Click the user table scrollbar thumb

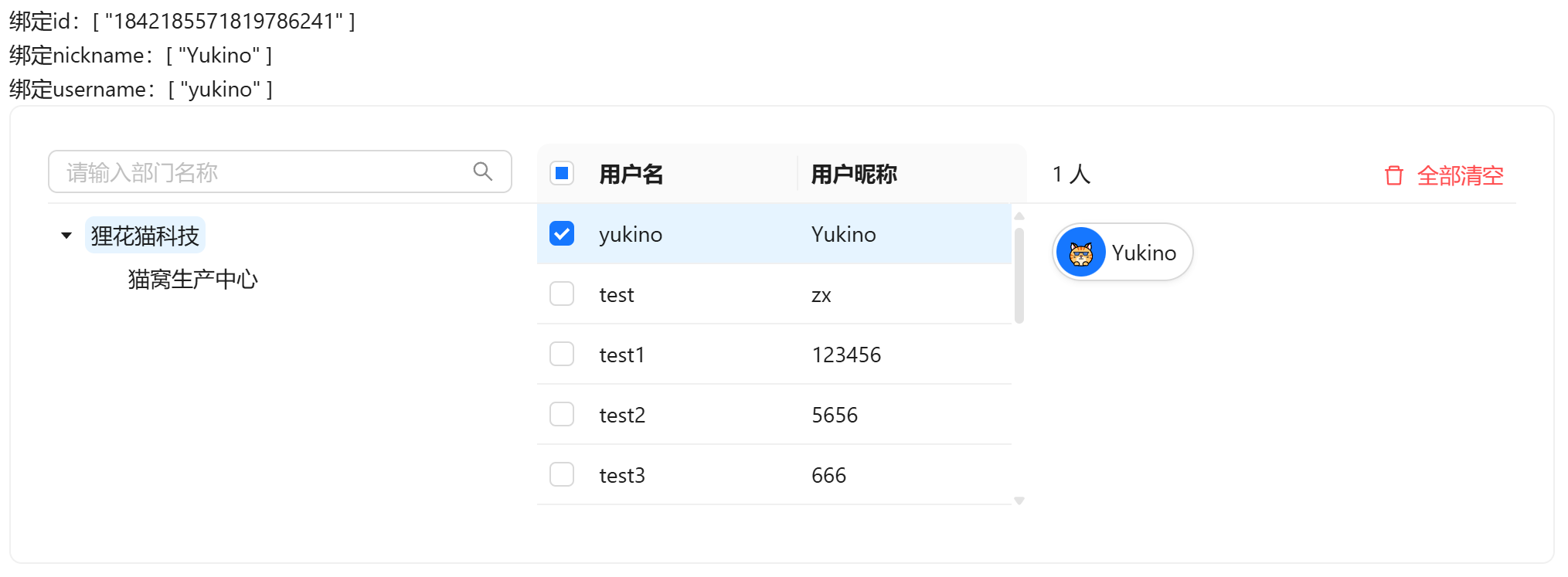coord(1019,274)
